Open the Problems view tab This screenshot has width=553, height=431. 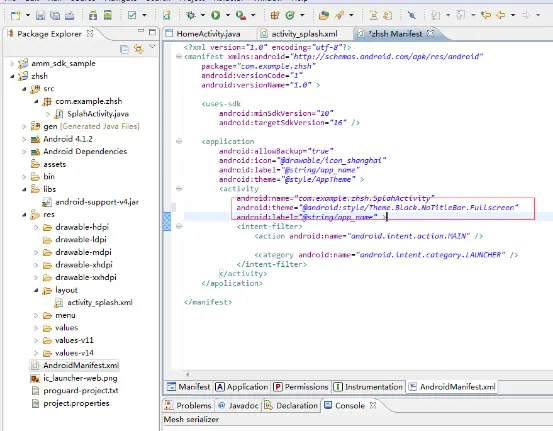188,406
